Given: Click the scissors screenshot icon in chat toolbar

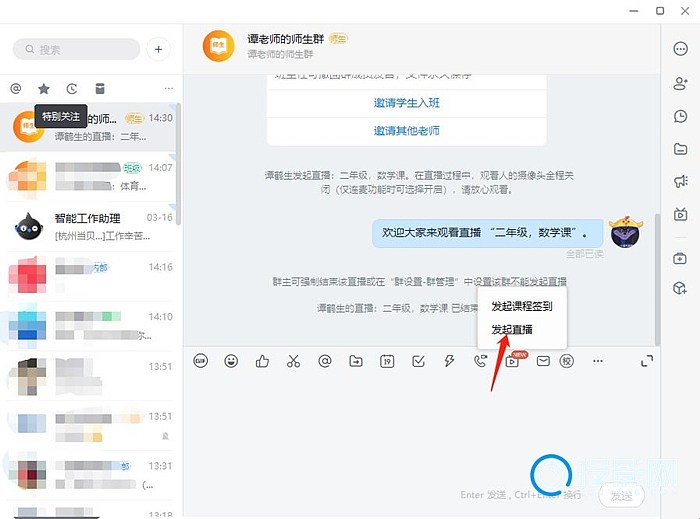Looking at the screenshot, I should (293, 361).
